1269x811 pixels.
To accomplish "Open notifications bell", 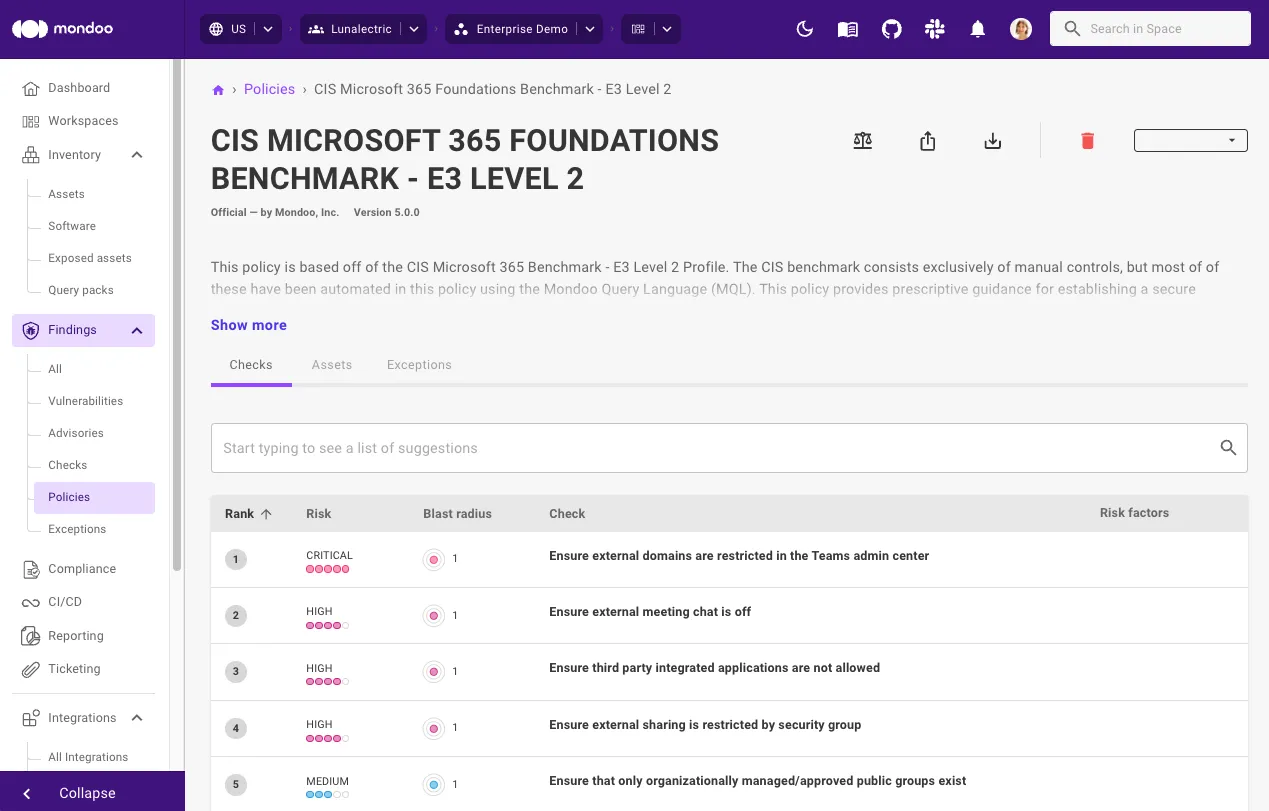I will click(978, 29).
